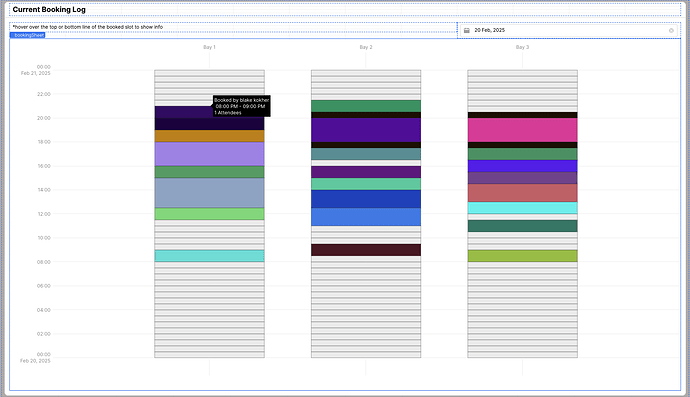Select Bay 2 large purple 18:00–20:00 slot
The image size is (690, 397).
point(366,130)
